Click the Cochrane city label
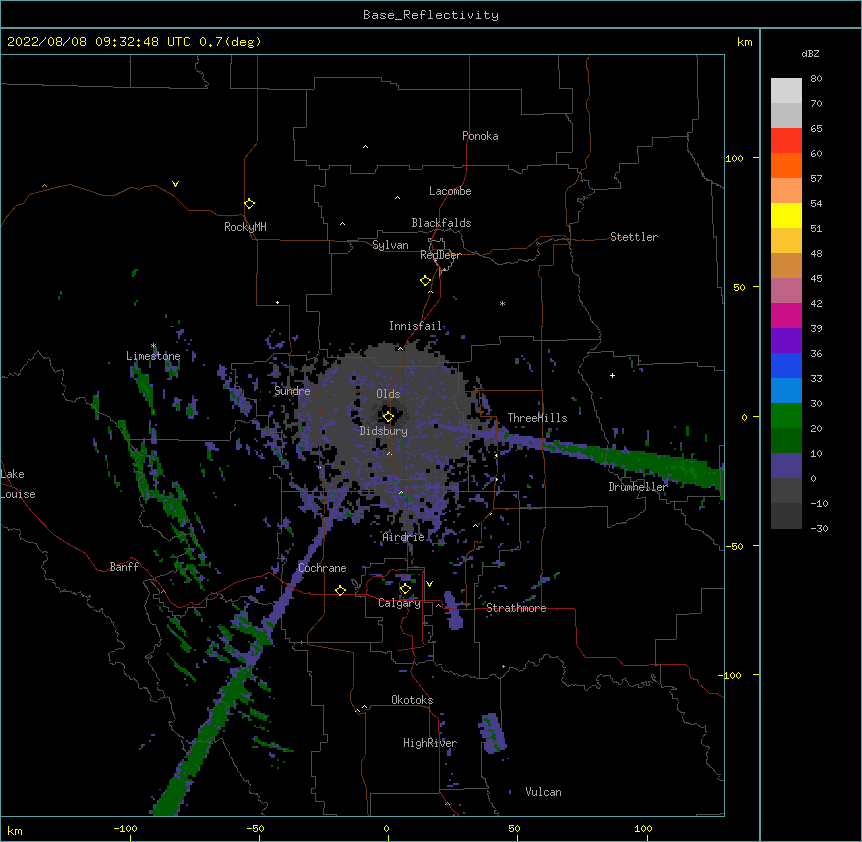 [322, 568]
